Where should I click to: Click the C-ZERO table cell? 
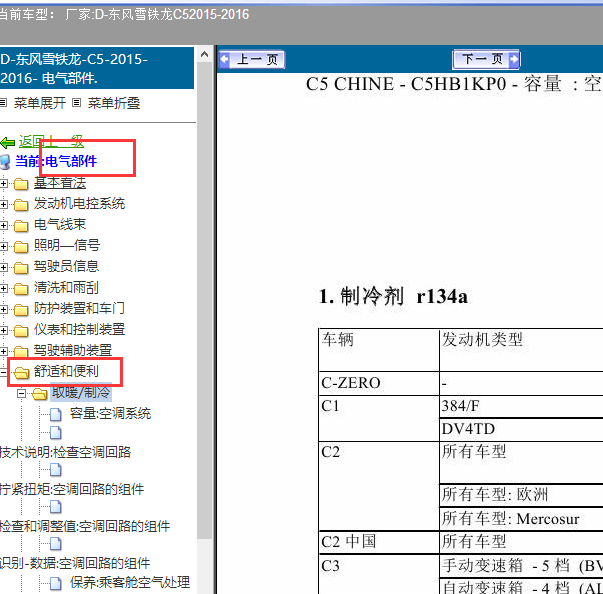pyautogui.click(x=379, y=383)
